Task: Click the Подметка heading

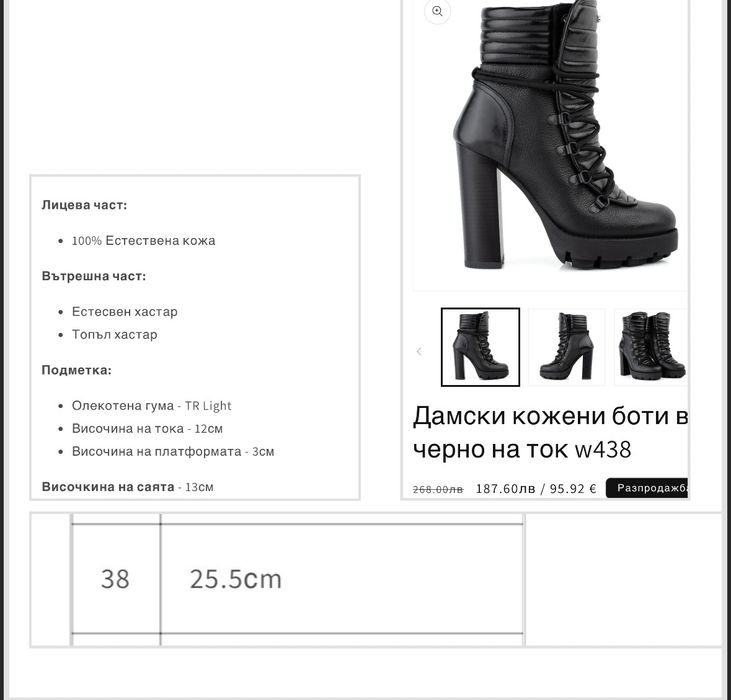Action: (x=76, y=370)
